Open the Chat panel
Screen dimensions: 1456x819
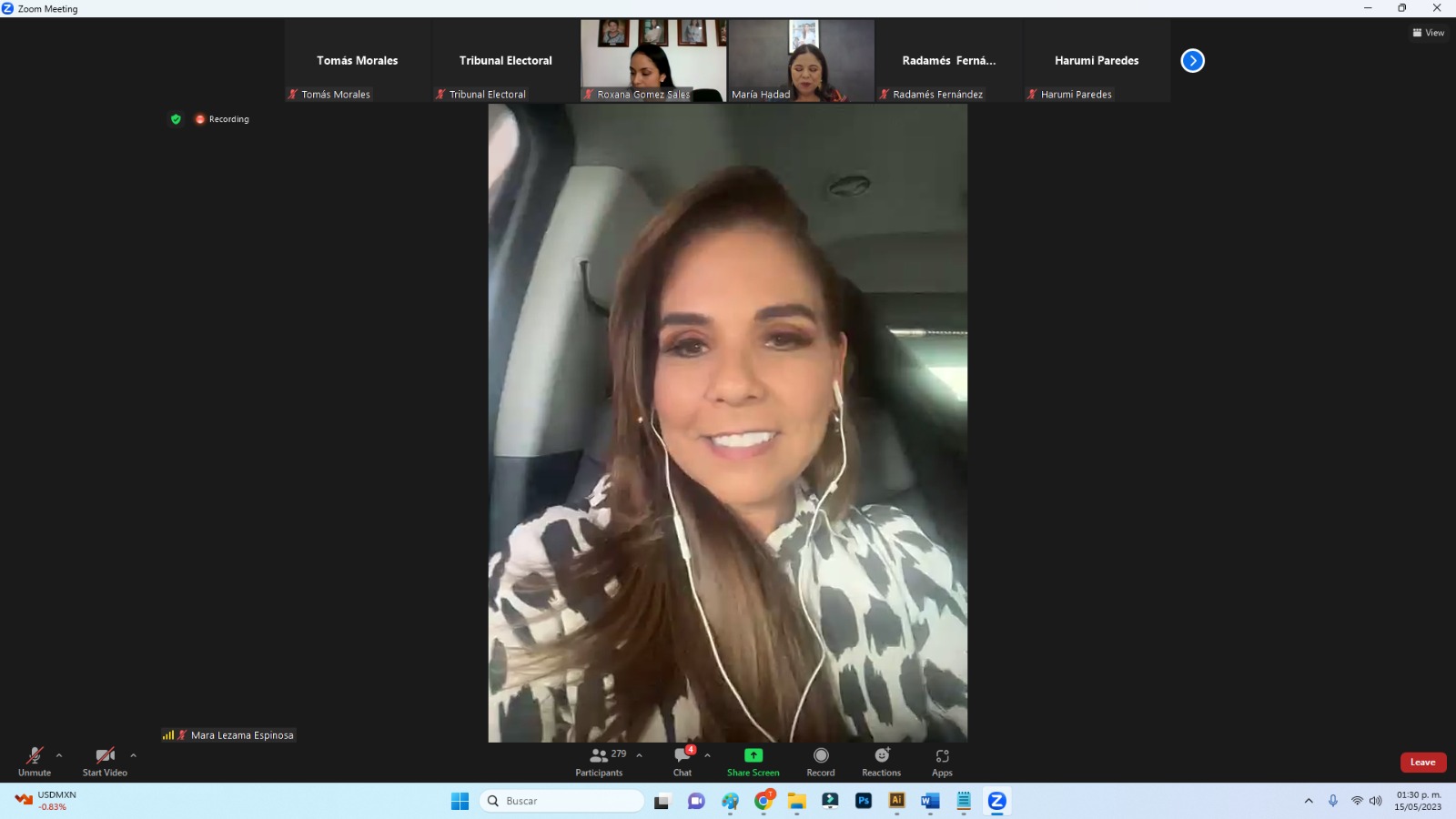click(682, 762)
